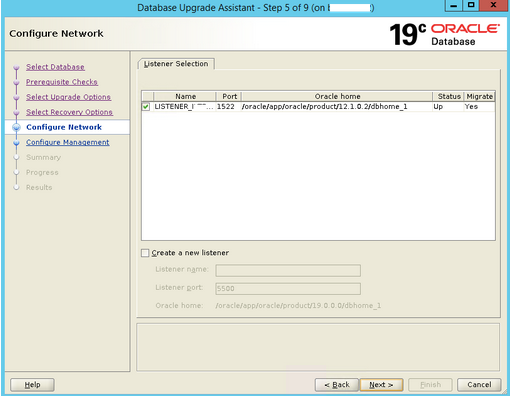This screenshot has height=396, width=510.
Task: Click the 19.0.0.0 dbhome_1 Oracle home path
Action: pyautogui.click(x=298, y=306)
